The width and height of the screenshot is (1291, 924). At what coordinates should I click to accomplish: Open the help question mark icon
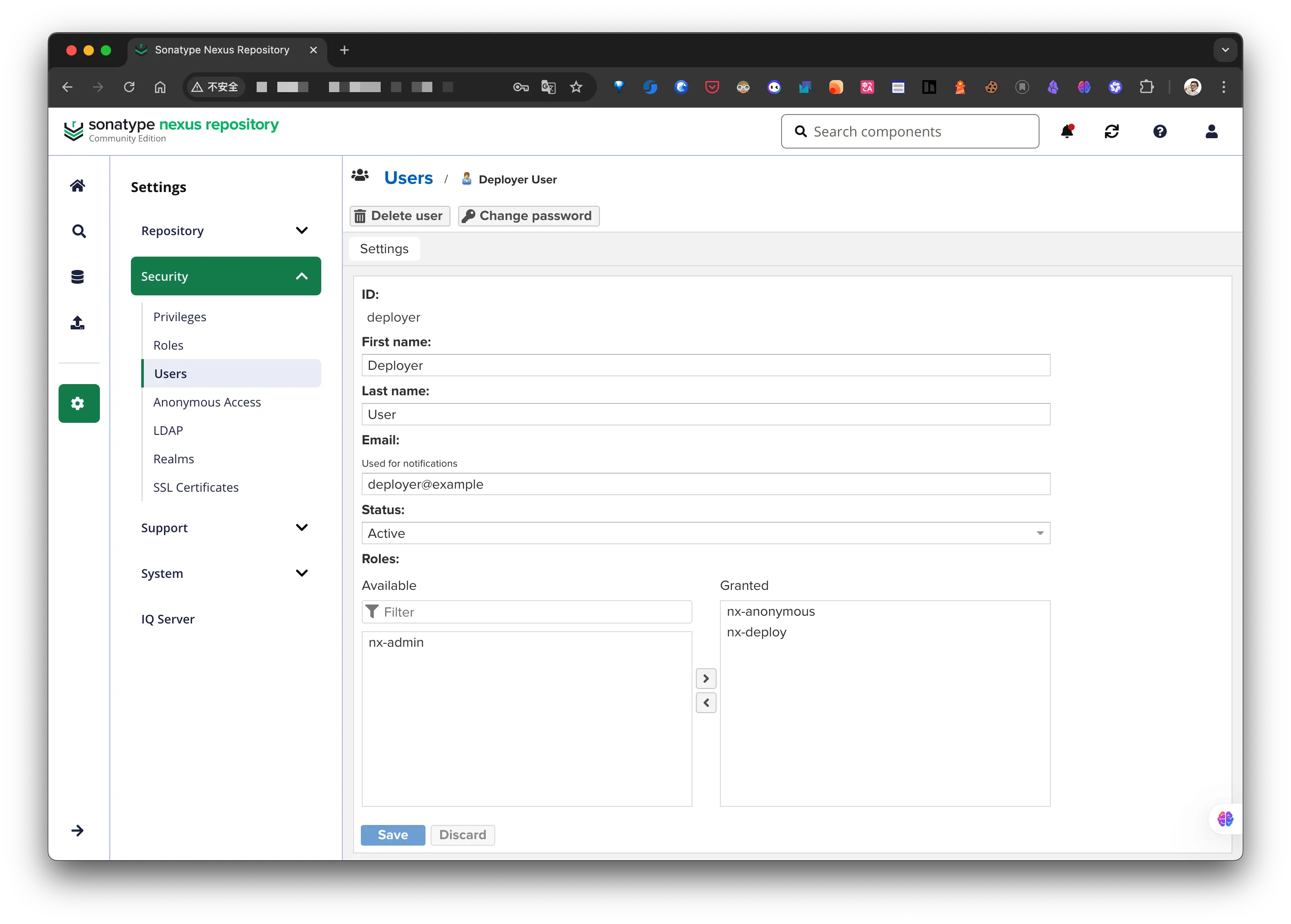[x=1160, y=131]
